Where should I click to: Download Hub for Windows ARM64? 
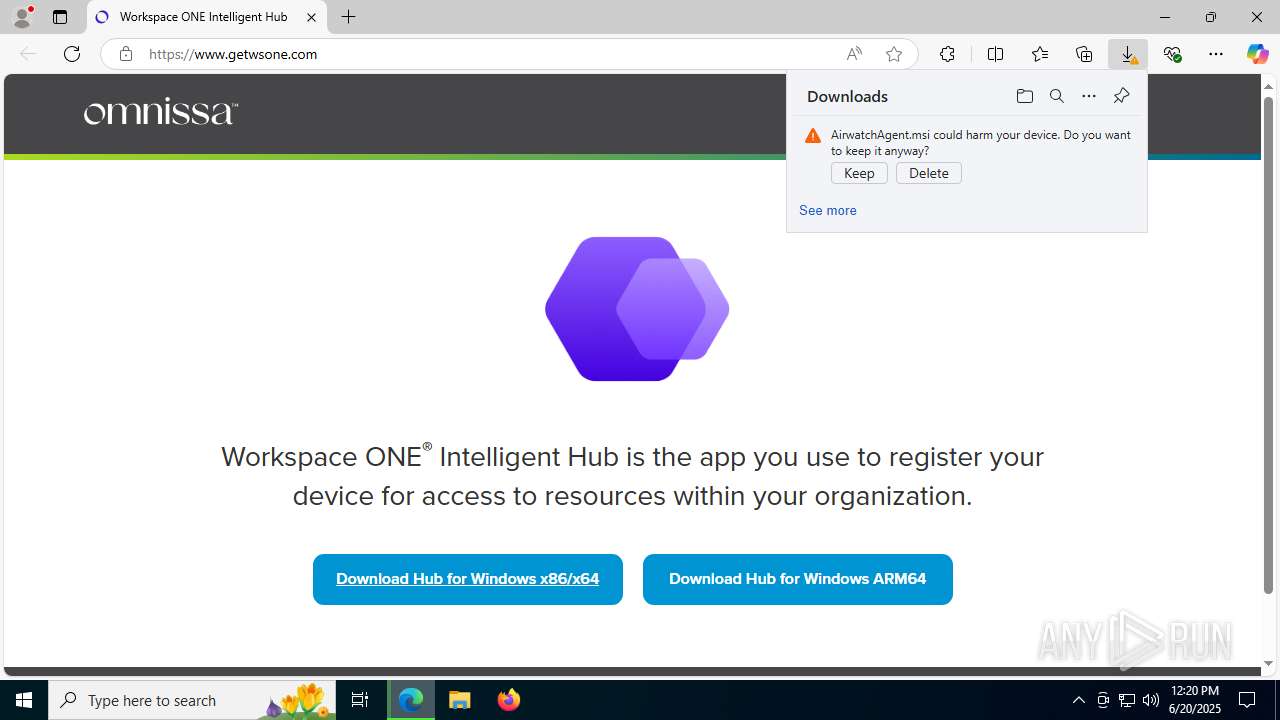798,579
